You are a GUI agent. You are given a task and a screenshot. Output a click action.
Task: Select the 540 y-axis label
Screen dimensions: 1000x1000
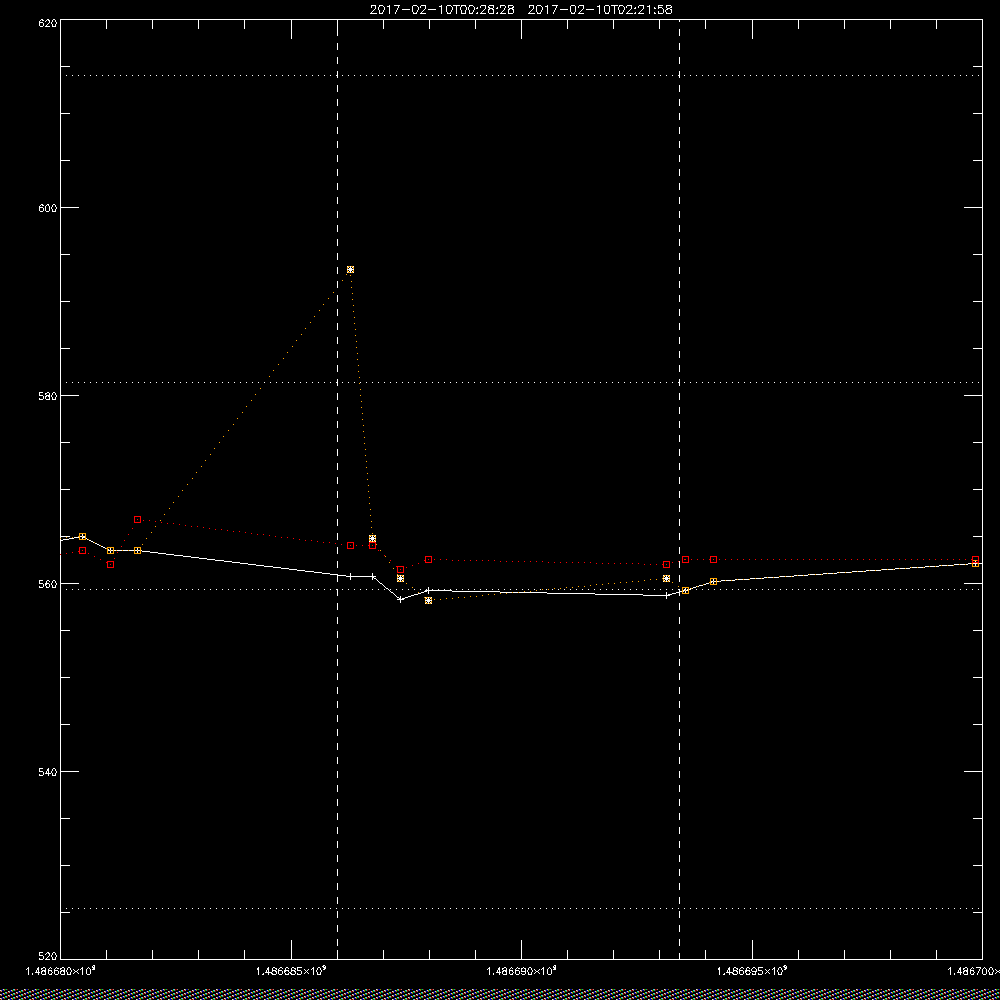tap(48, 772)
